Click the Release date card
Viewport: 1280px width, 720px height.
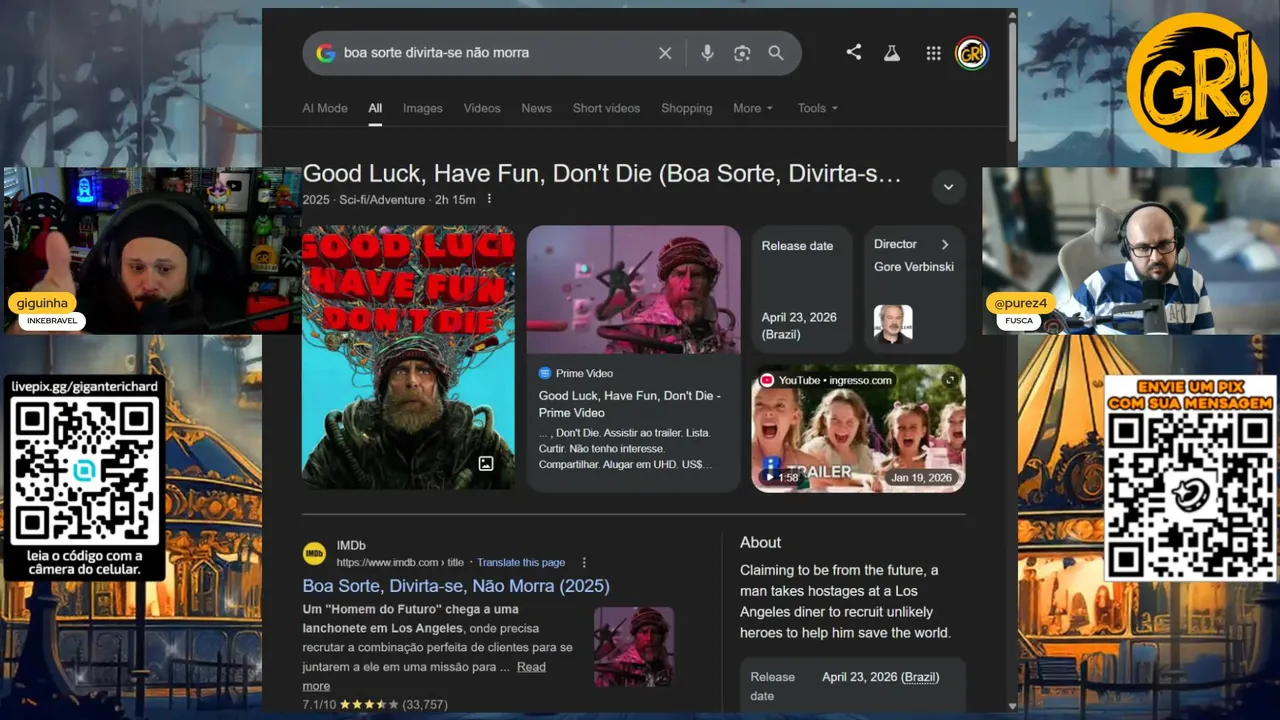[802, 289]
